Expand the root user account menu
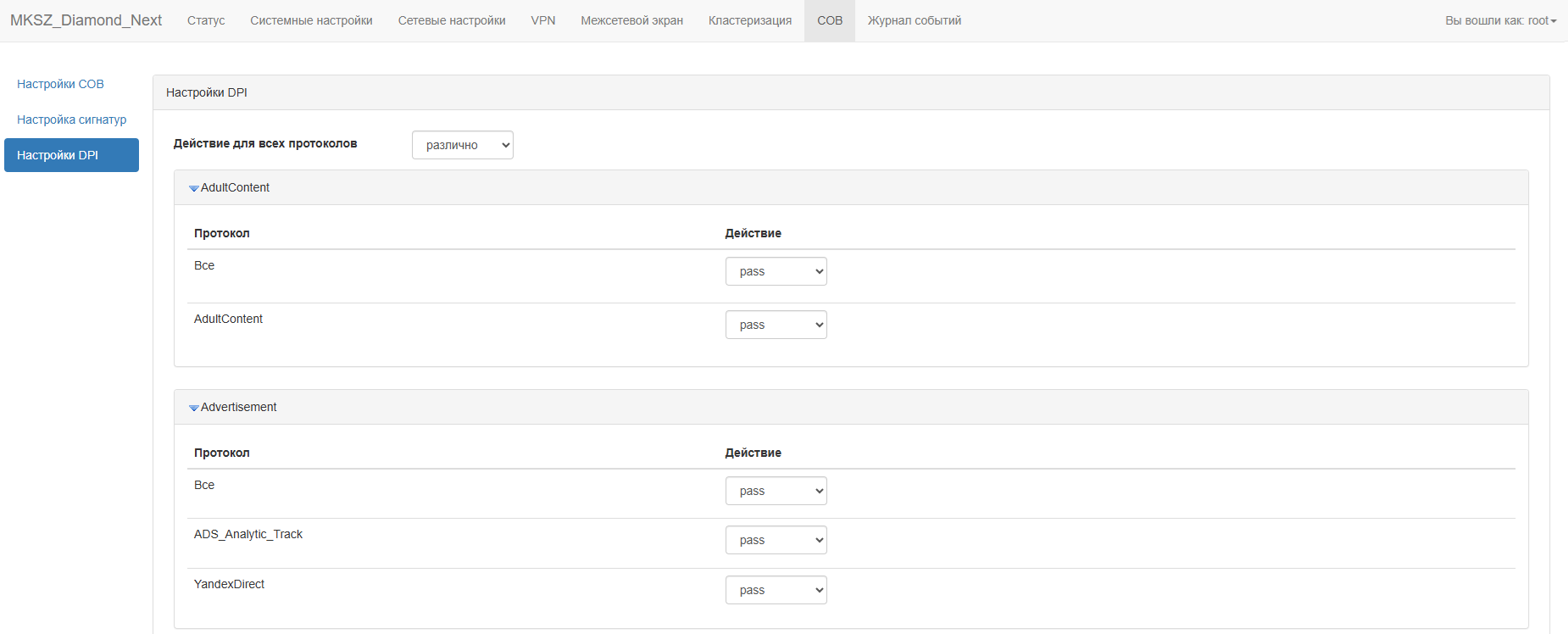The width and height of the screenshot is (1568, 634). click(1500, 20)
